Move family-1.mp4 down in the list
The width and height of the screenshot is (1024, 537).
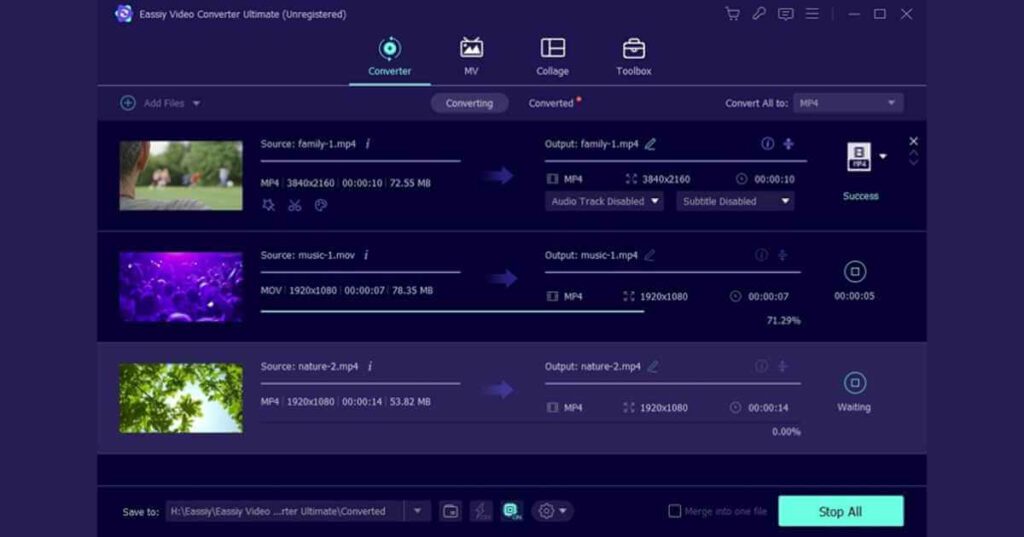tap(914, 162)
